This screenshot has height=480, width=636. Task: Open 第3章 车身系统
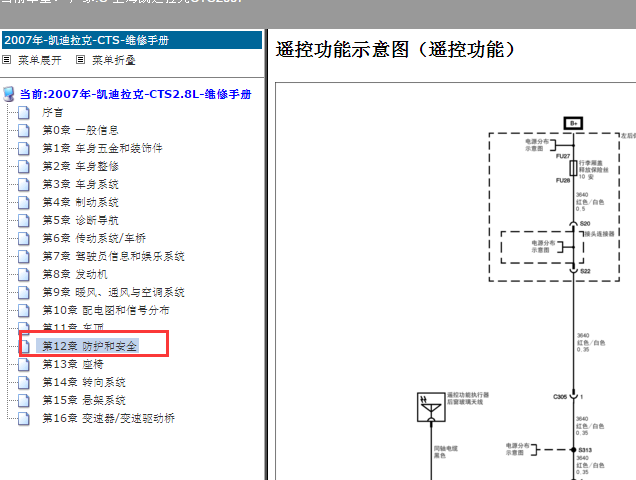pyautogui.click(x=80, y=184)
